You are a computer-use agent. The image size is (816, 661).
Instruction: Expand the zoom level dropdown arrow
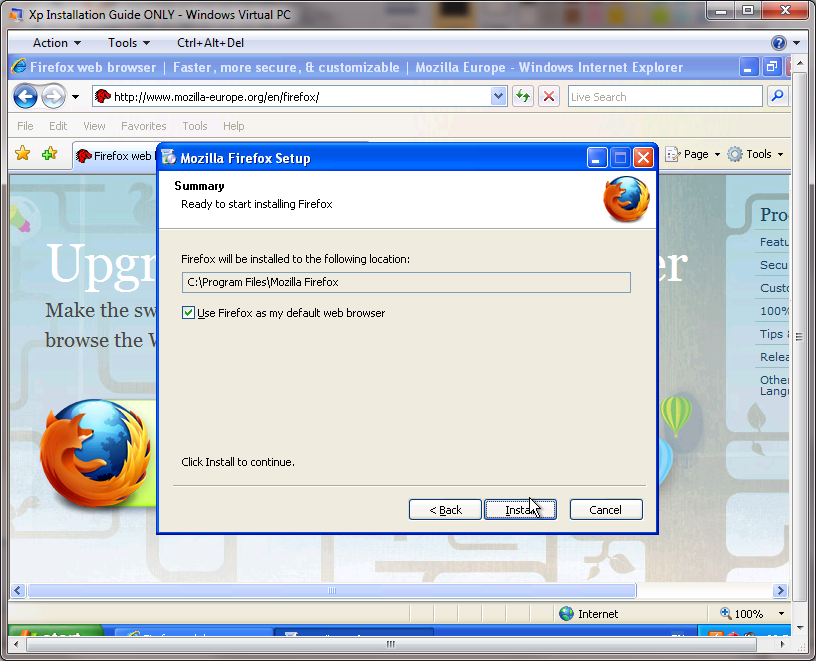tap(781, 614)
